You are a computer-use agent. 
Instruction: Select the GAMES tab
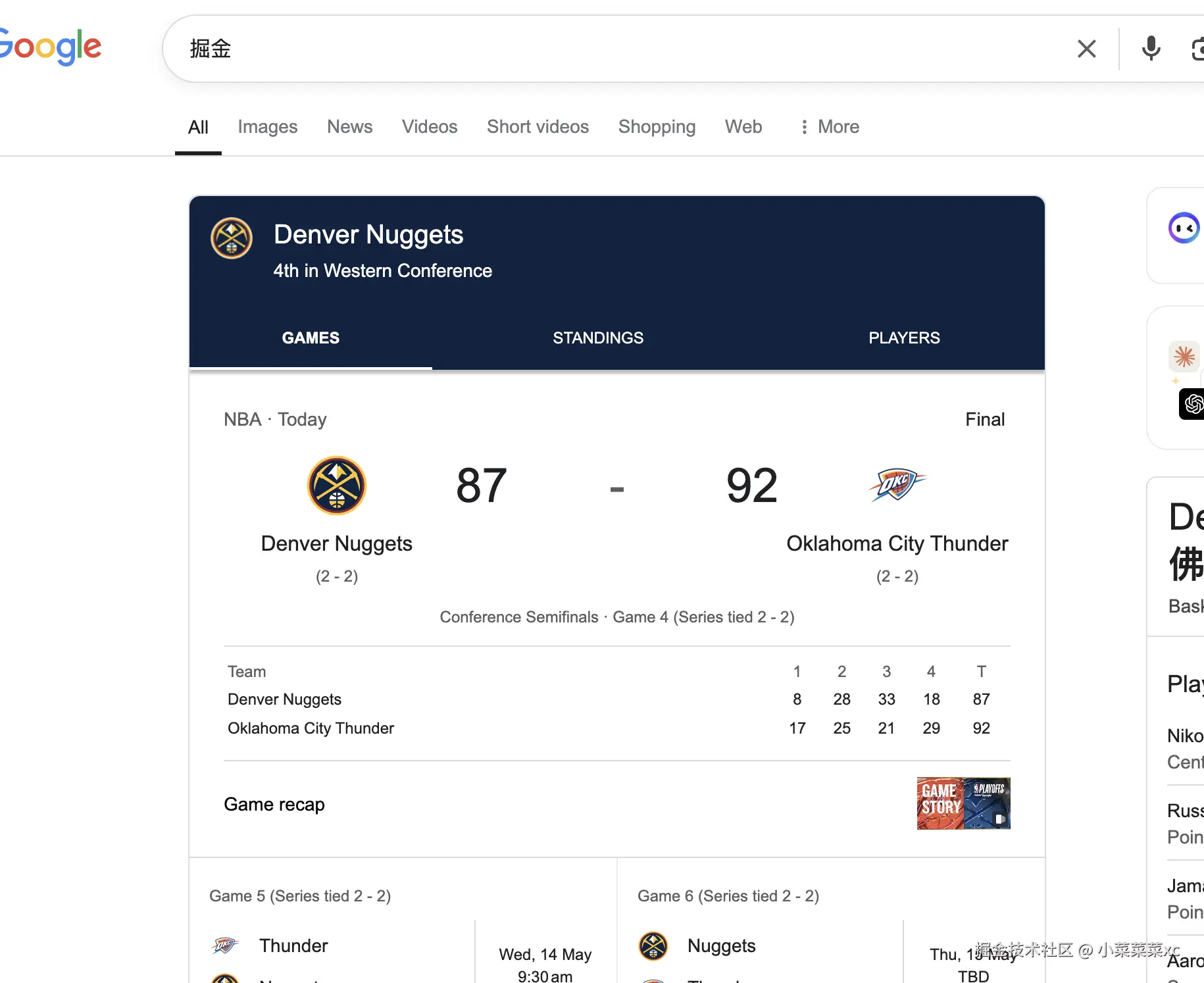point(311,338)
